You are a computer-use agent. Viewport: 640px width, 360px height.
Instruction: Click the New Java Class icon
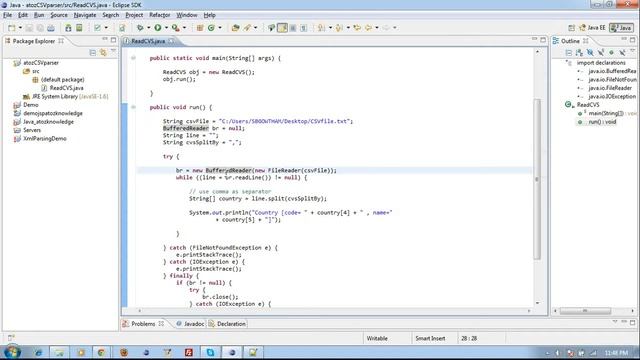tap(211, 28)
